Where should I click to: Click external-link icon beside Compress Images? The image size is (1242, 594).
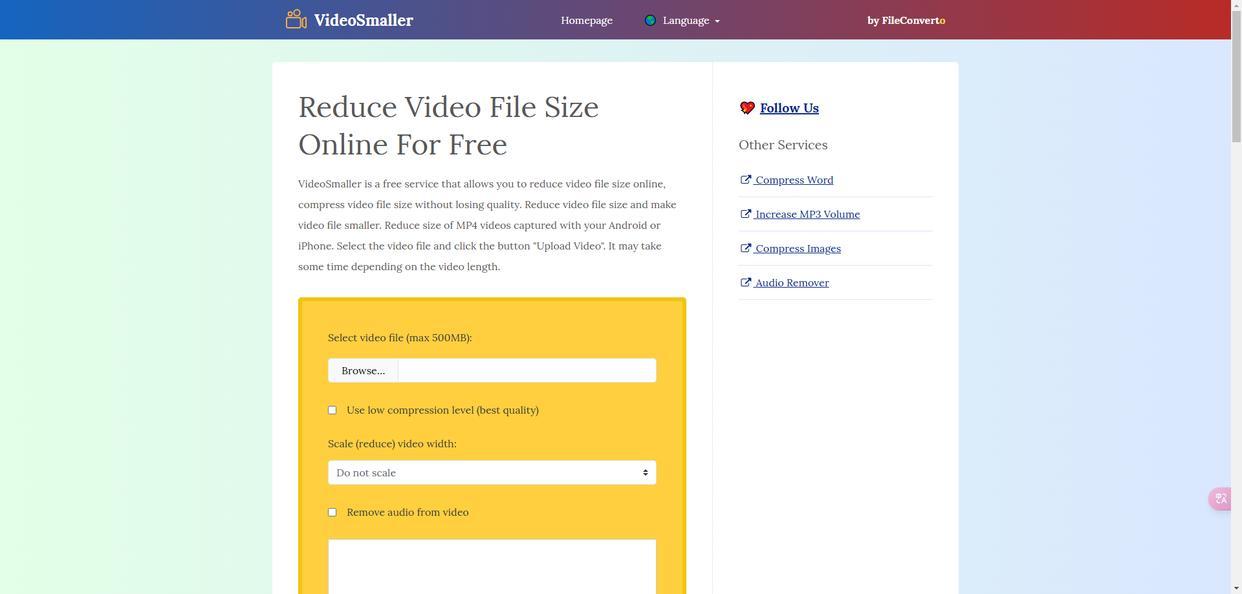pos(745,248)
